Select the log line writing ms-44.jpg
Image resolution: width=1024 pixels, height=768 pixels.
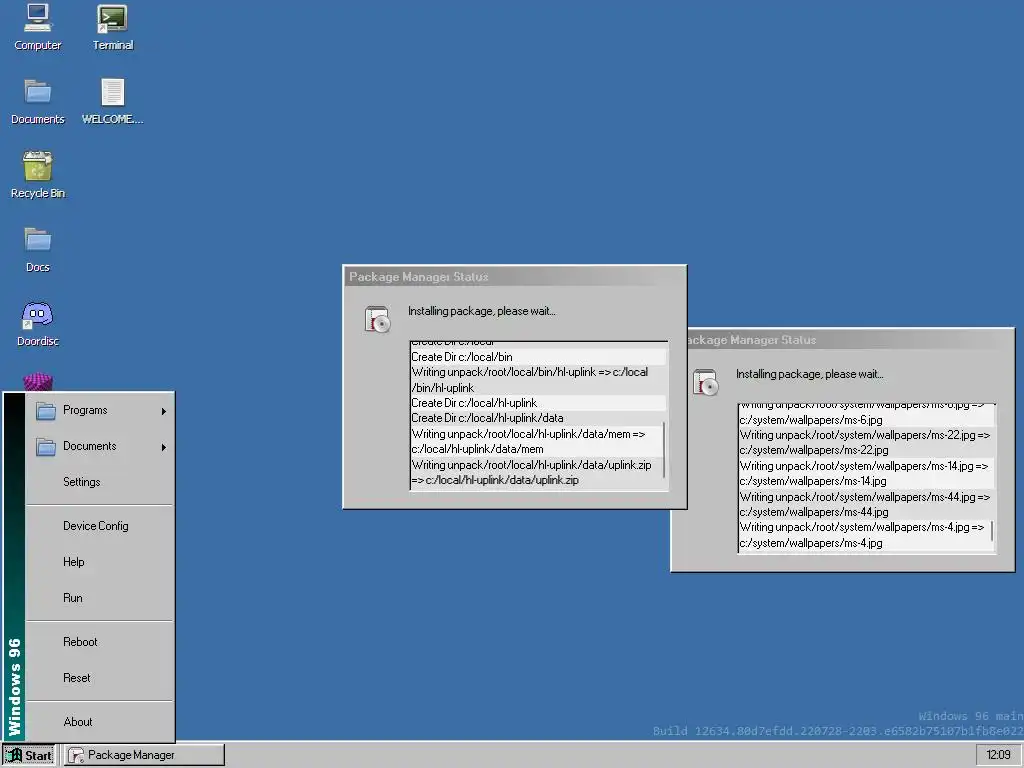point(866,504)
